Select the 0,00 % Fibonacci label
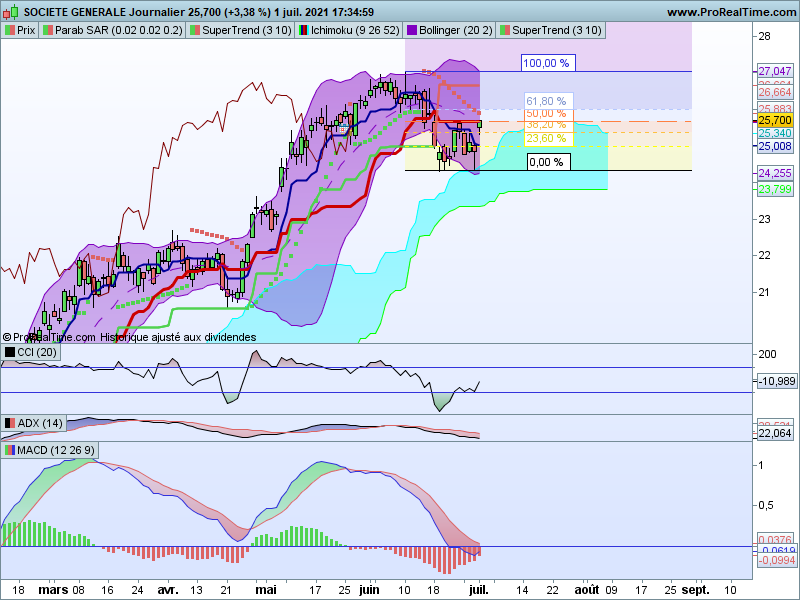800x600 pixels. pos(548,162)
